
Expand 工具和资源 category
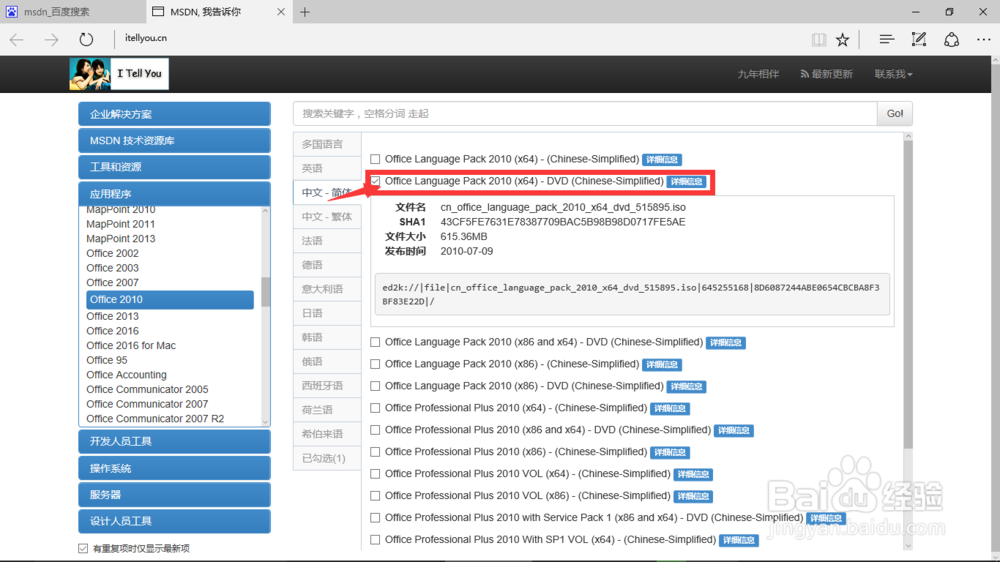(x=174, y=167)
